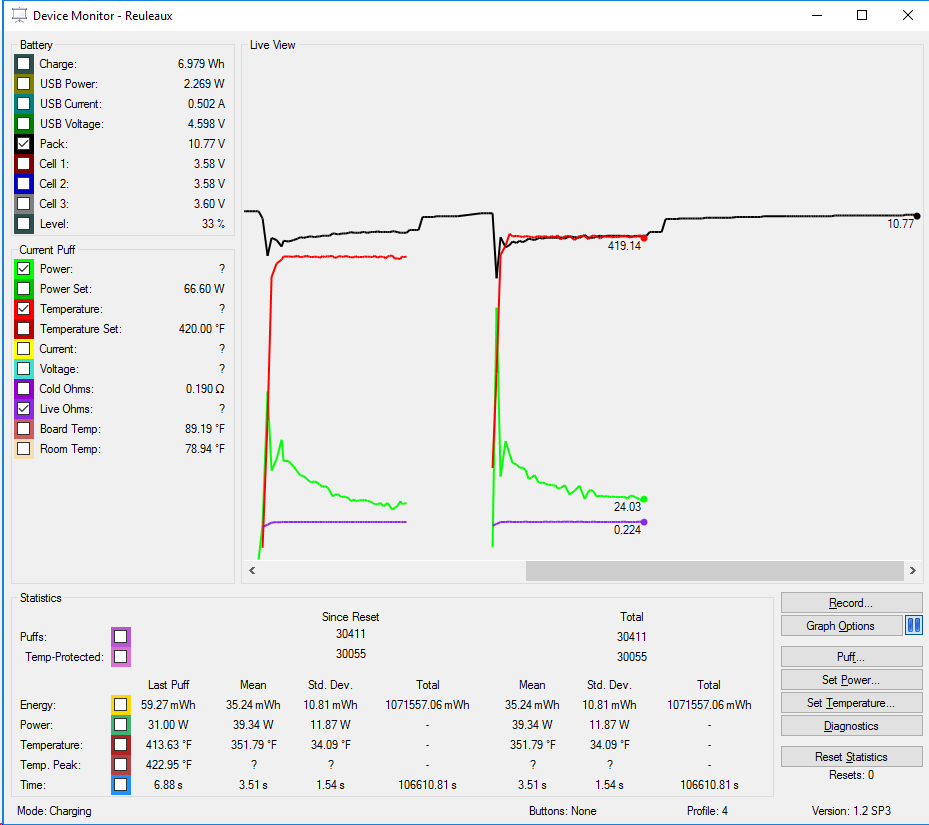Click the Reset Statistics button

851,757
